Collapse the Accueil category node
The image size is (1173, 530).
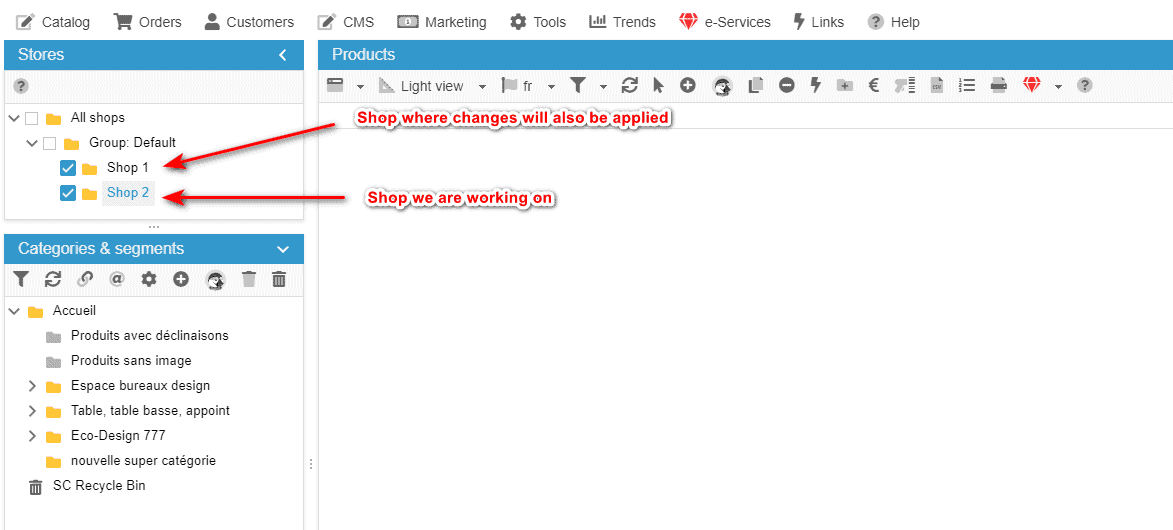13,311
